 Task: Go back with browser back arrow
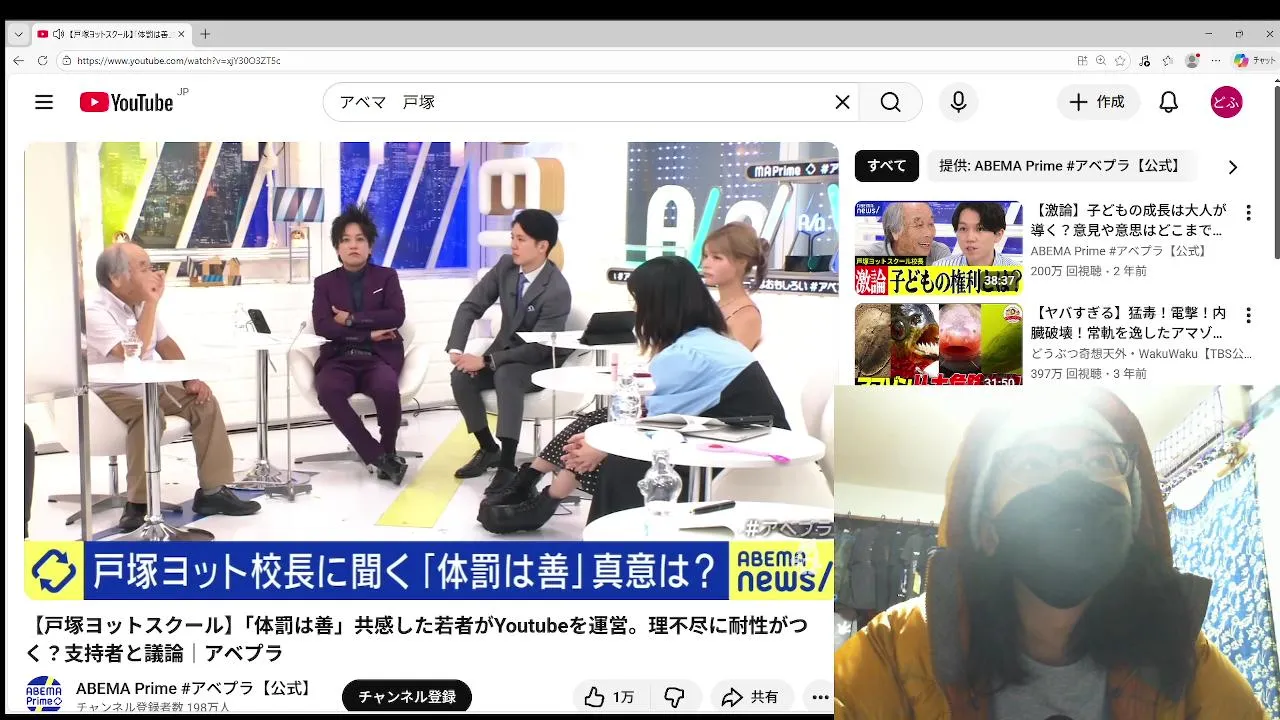pos(18,60)
